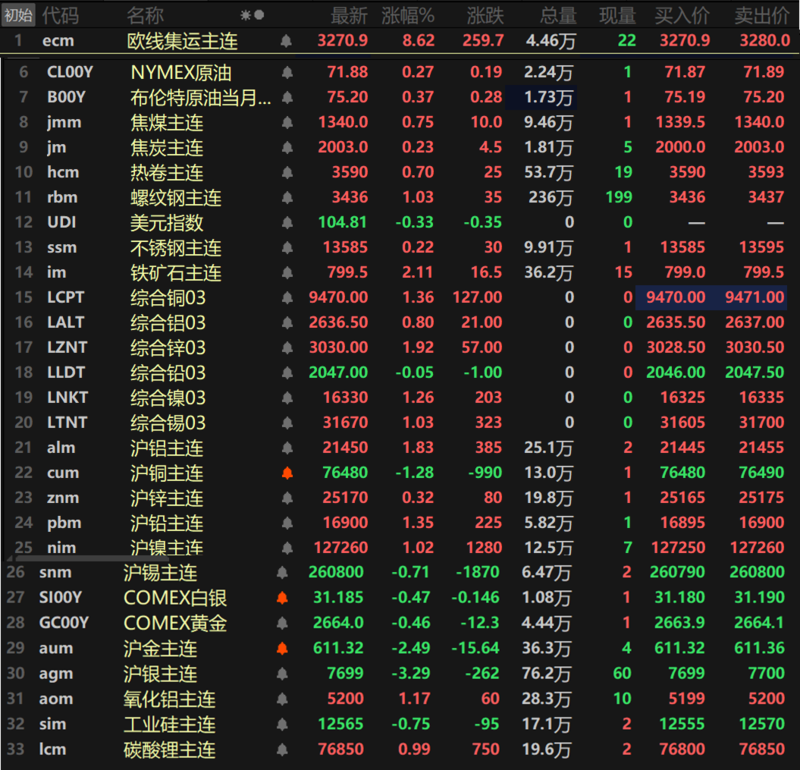Click the bell icon for 工业硅主连
Image resolution: width=800 pixels, height=770 pixels.
tap(282, 724)
